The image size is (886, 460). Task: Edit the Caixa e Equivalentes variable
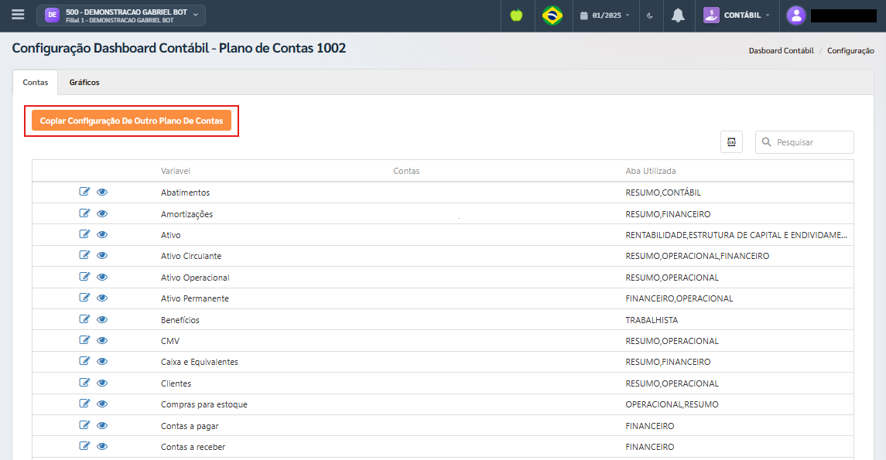[84, 361]
